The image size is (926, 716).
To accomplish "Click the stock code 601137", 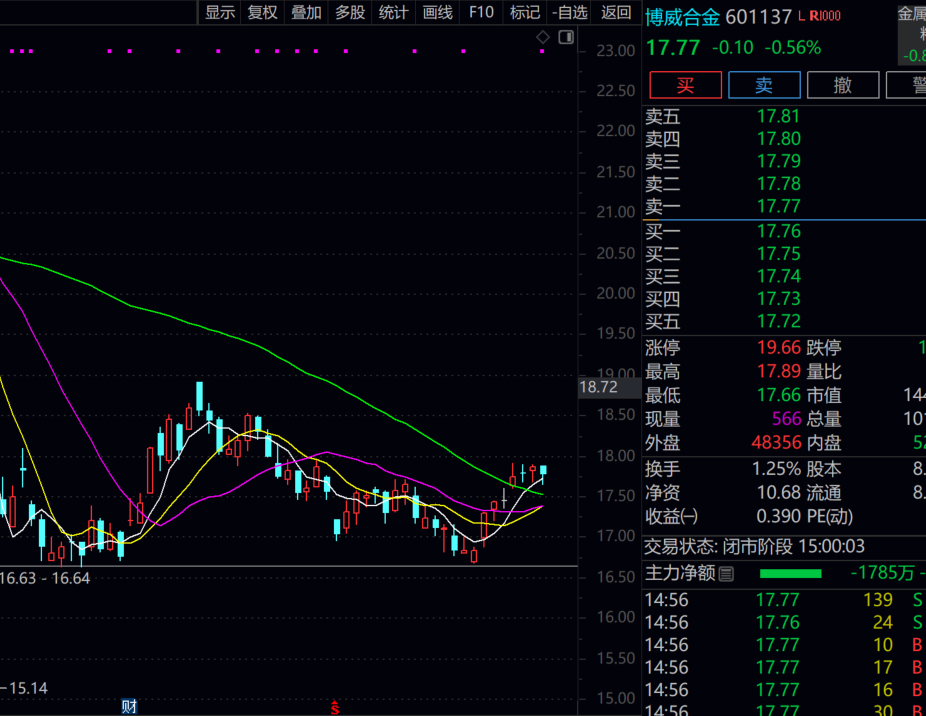I will coord(758,17).
